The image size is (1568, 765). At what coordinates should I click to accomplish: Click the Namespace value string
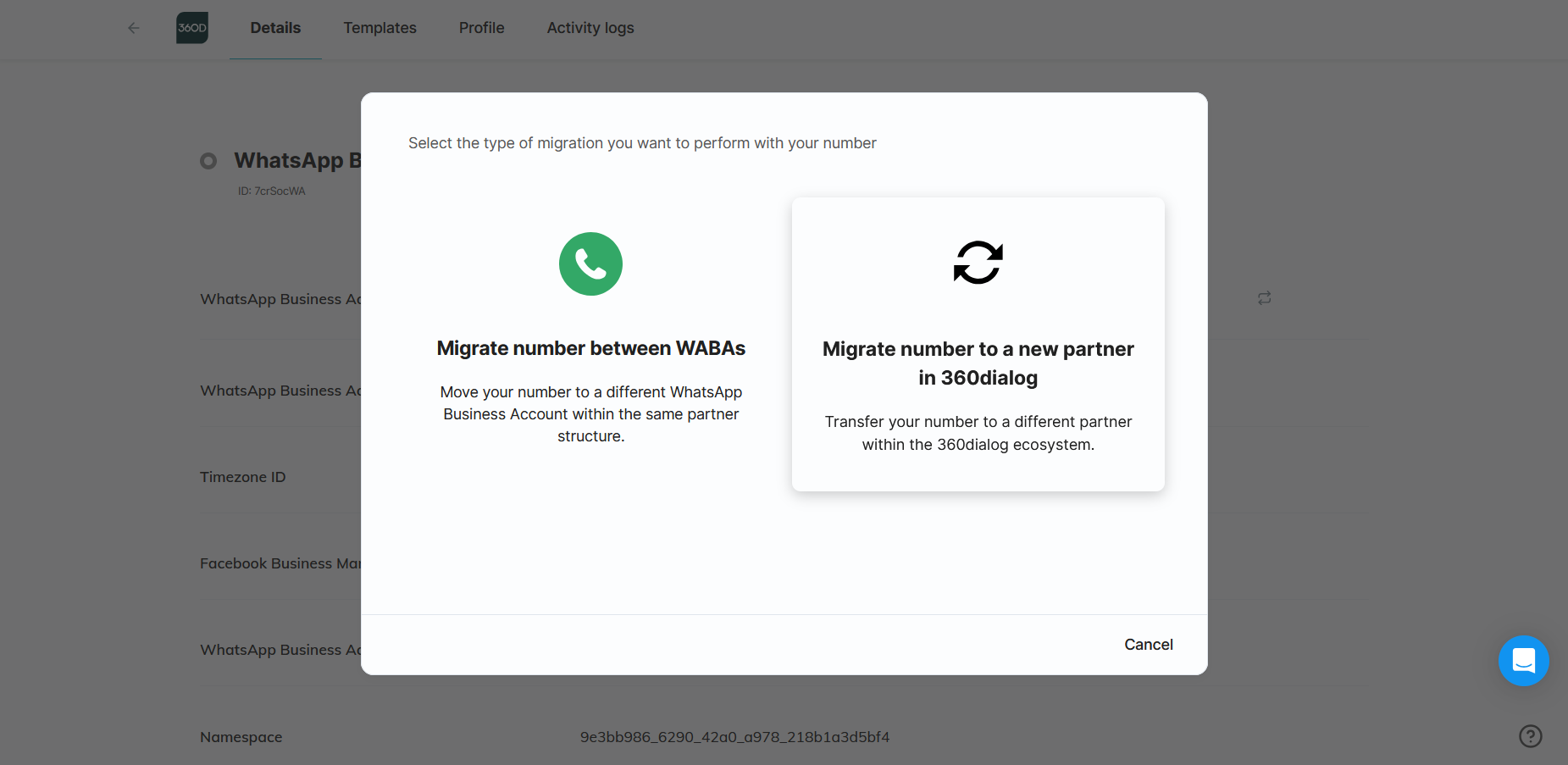pyautogui.click(x=734, y=737)
